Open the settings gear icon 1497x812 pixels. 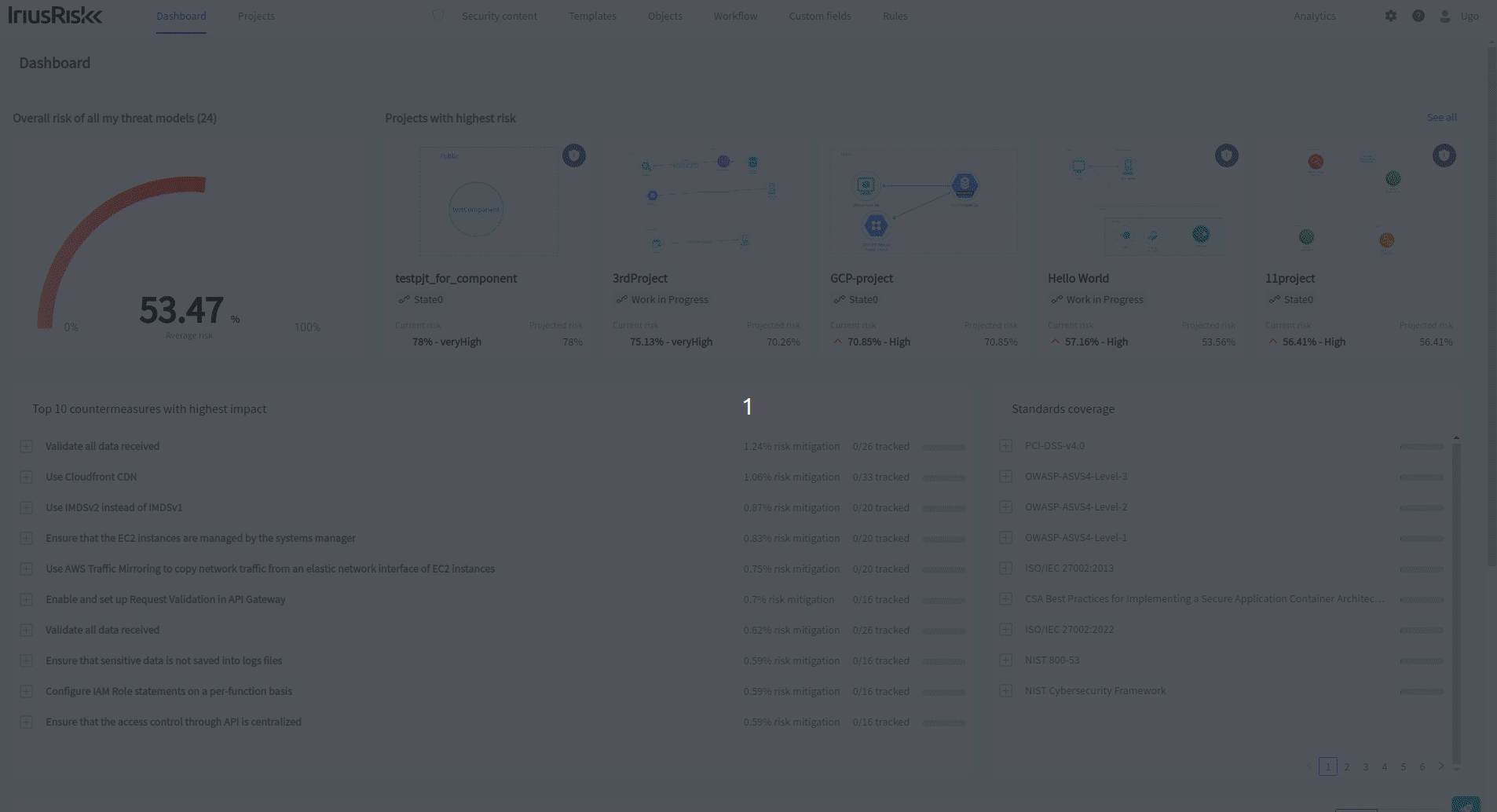pos(1391,15)
